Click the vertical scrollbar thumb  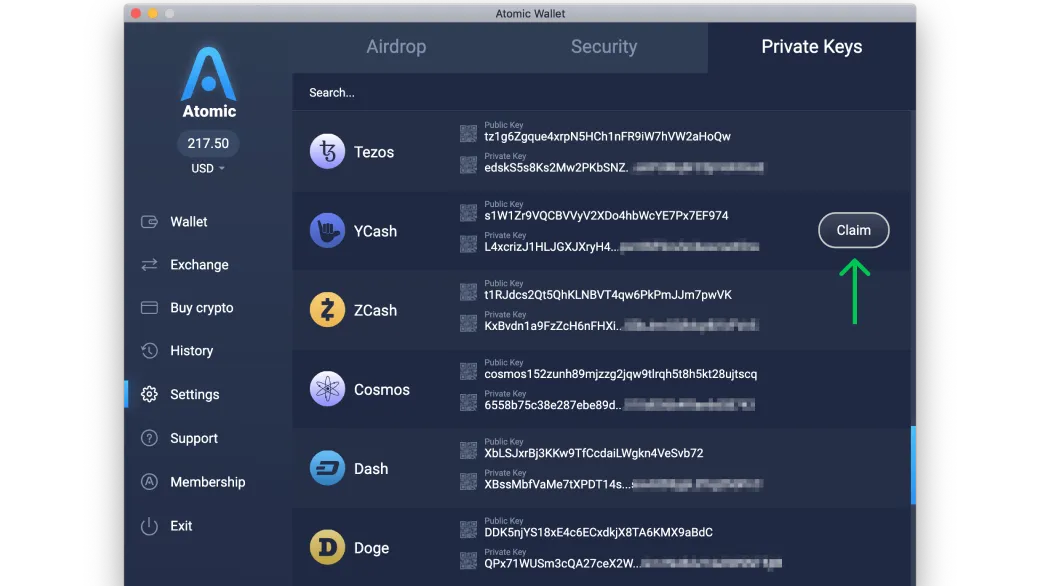(913, 465)
